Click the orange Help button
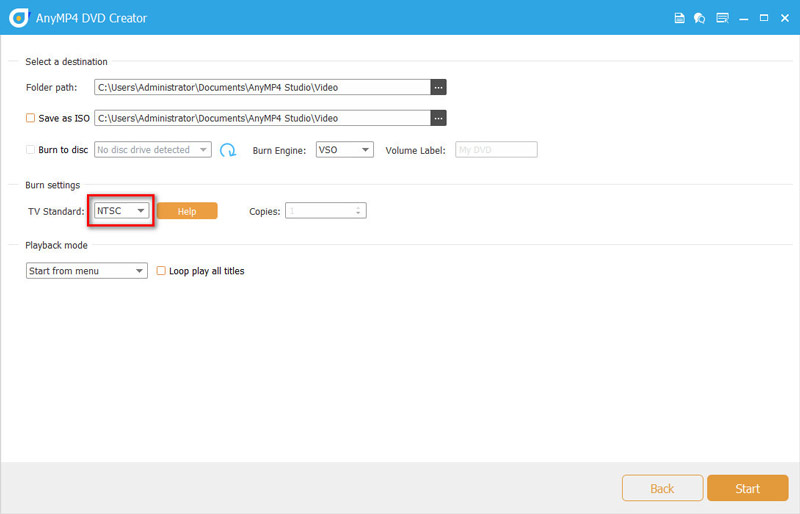 [x=187, y=211]
